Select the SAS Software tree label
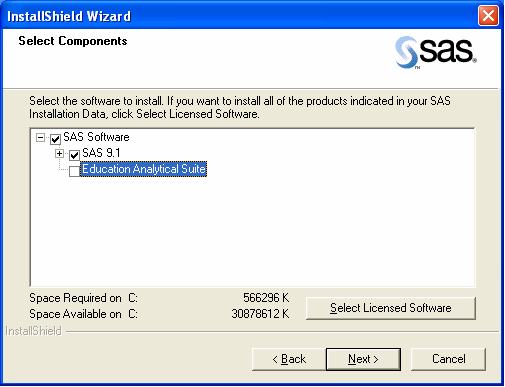Viewport: 505px width, 387px height. pos(96,137)
